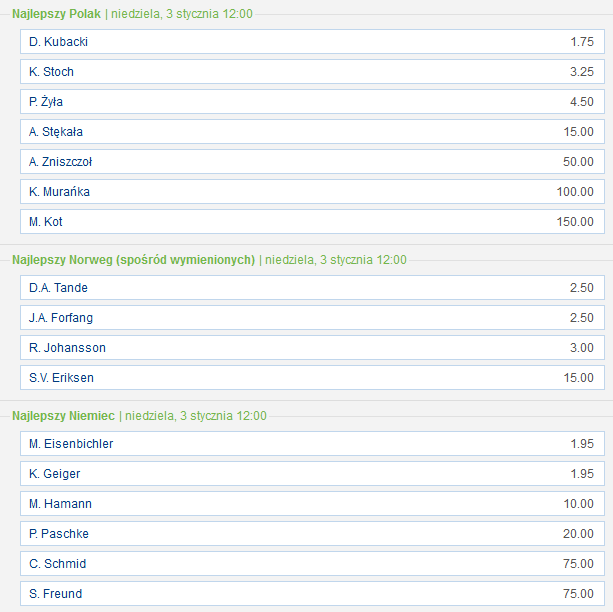Select A. Zniszczoł at 50.00 odds

click(x=312, y=162)
